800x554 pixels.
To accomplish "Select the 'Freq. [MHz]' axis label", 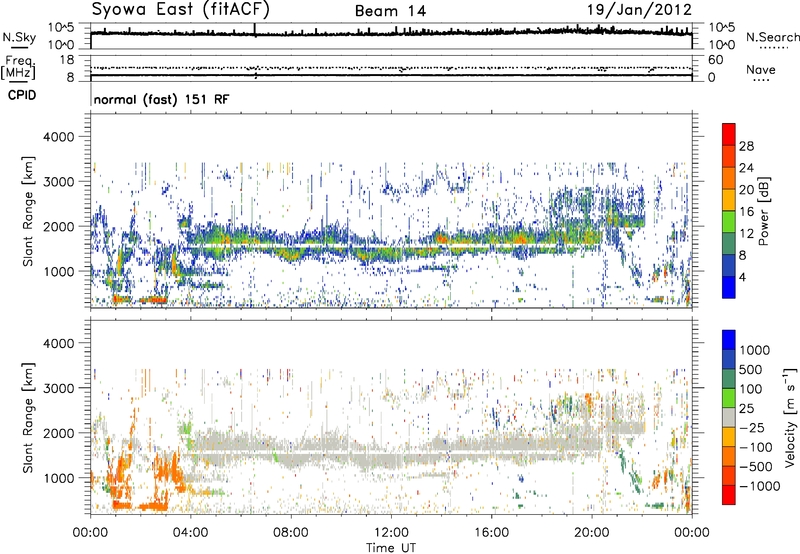I will click(x=18, y=68).
